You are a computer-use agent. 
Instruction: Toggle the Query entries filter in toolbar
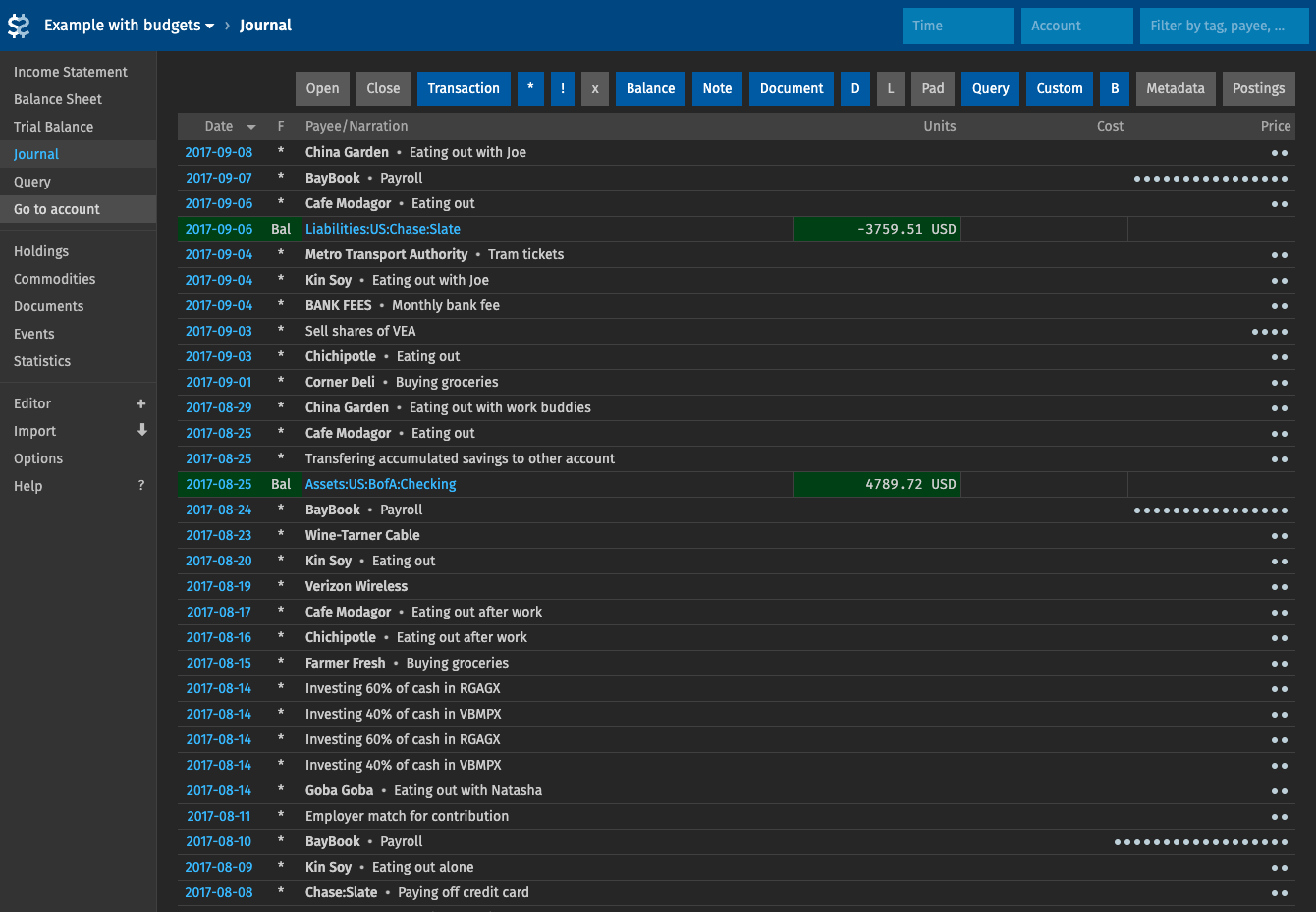click(x=991, y=88)
